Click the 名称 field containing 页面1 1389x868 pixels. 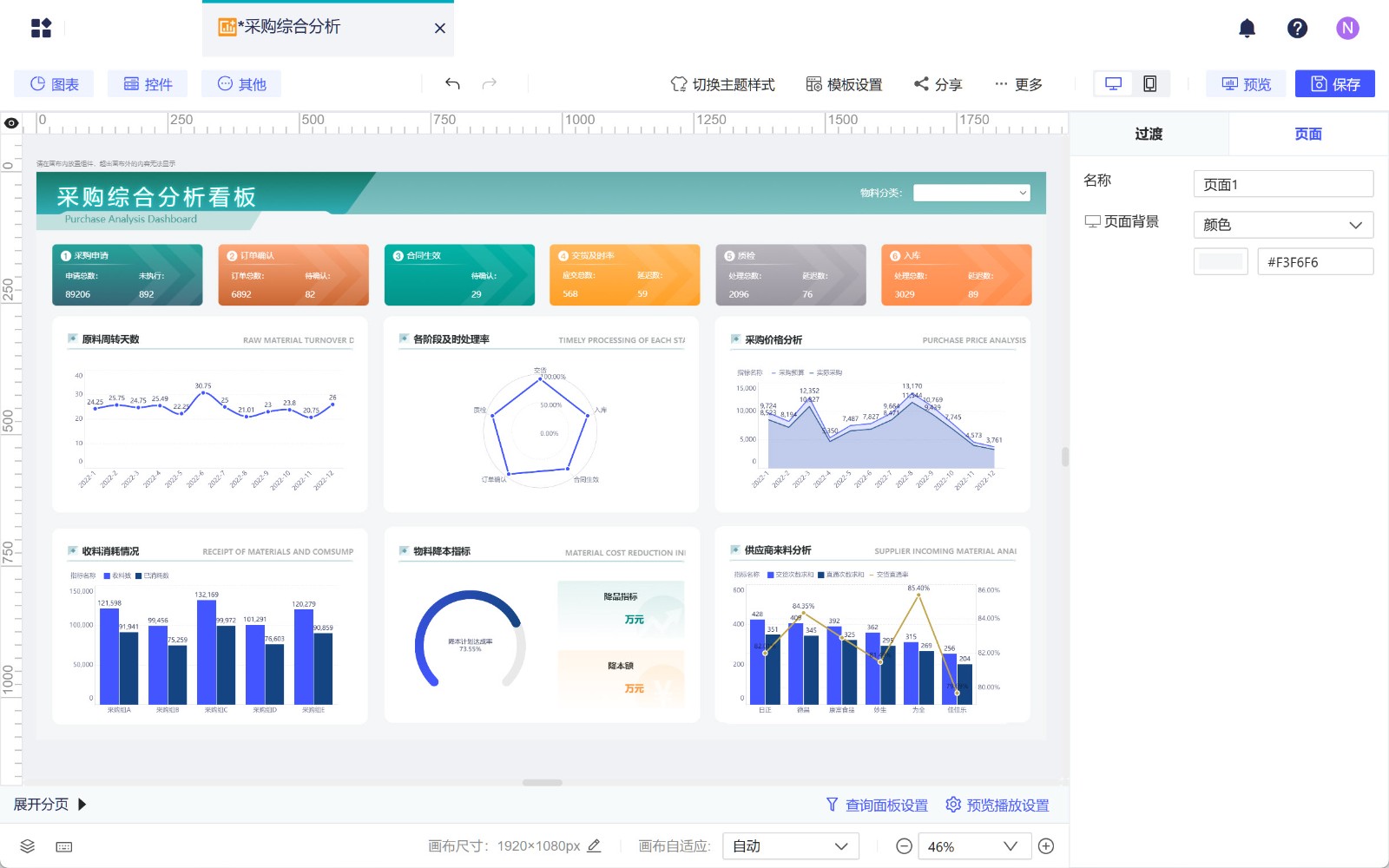pyautogui.click(x=1283, y=184)
